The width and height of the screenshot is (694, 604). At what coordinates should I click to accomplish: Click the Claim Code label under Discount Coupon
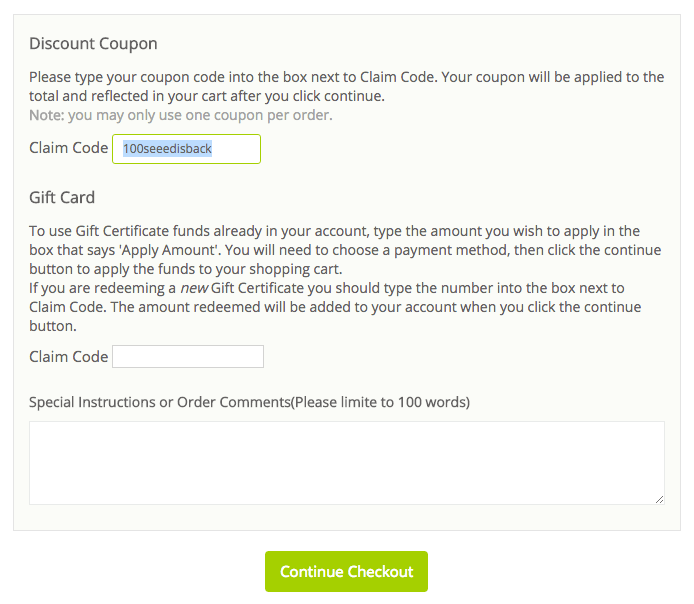pyautogui.click(x=68, y=148)
